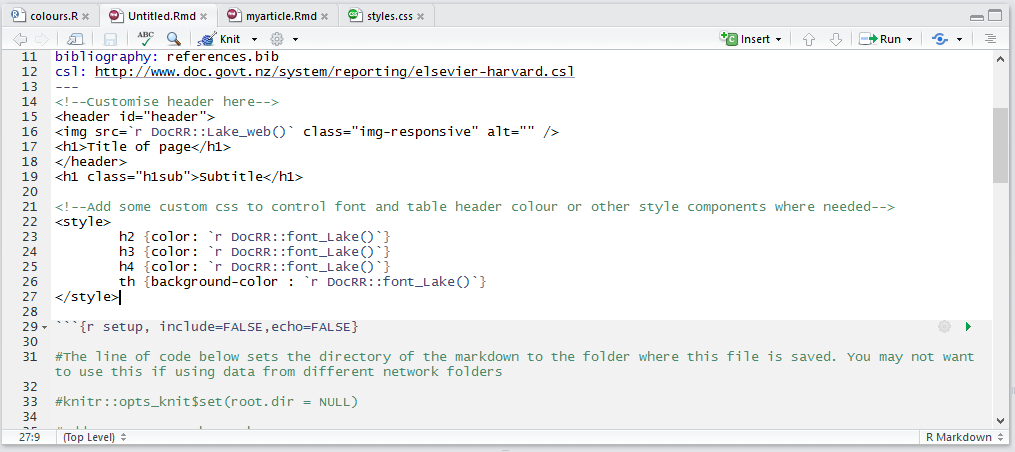Image resolution: width=1015 pixels, height=452 pixels.
Task: Click the publish document icon
Action: 940,40
